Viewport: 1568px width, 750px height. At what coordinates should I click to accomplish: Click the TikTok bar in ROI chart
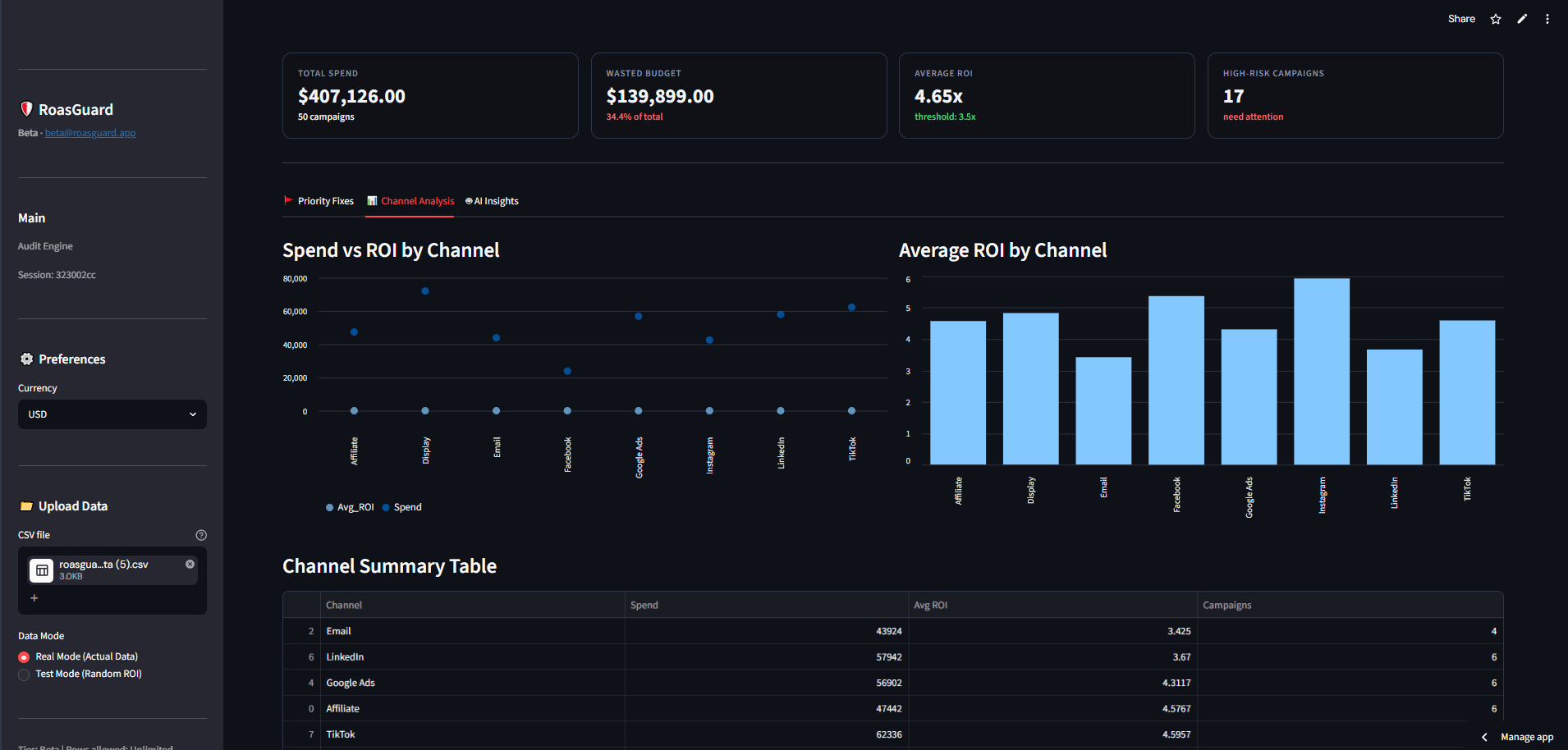pos(1467,393)
